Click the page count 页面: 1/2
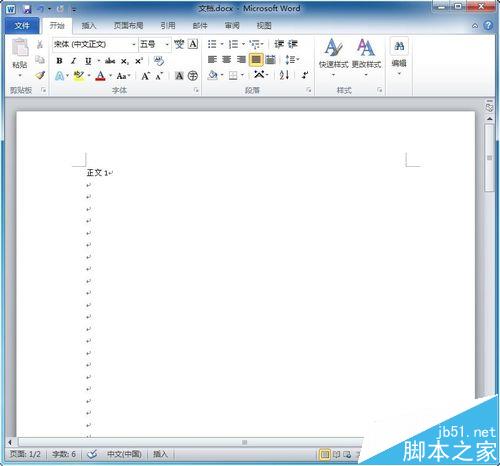 click(25, 454)
